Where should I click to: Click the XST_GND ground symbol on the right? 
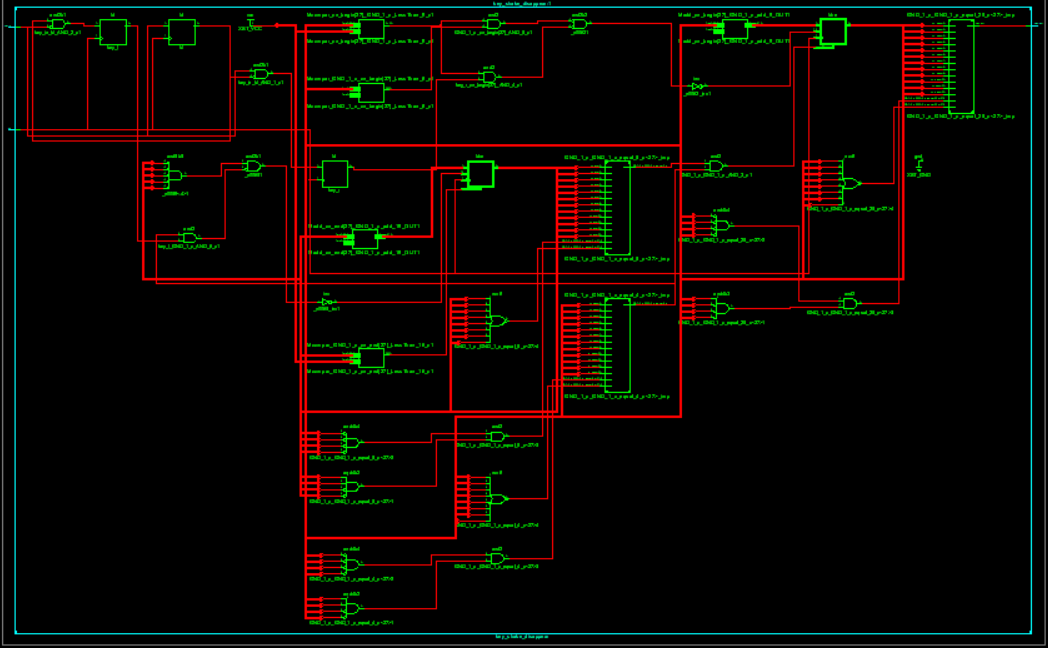918,162
